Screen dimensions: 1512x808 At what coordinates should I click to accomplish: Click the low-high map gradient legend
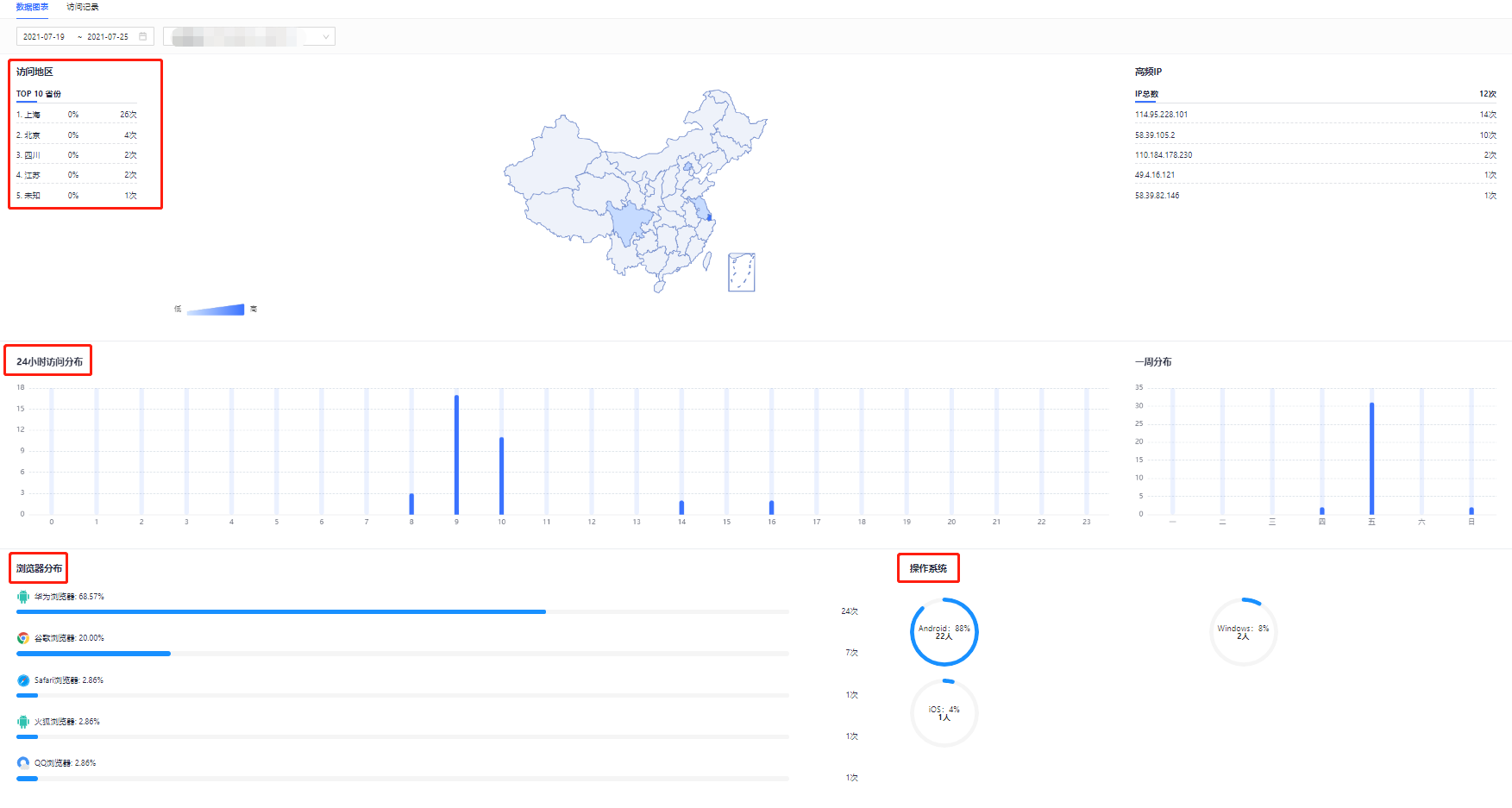click(x=216, y=310)
